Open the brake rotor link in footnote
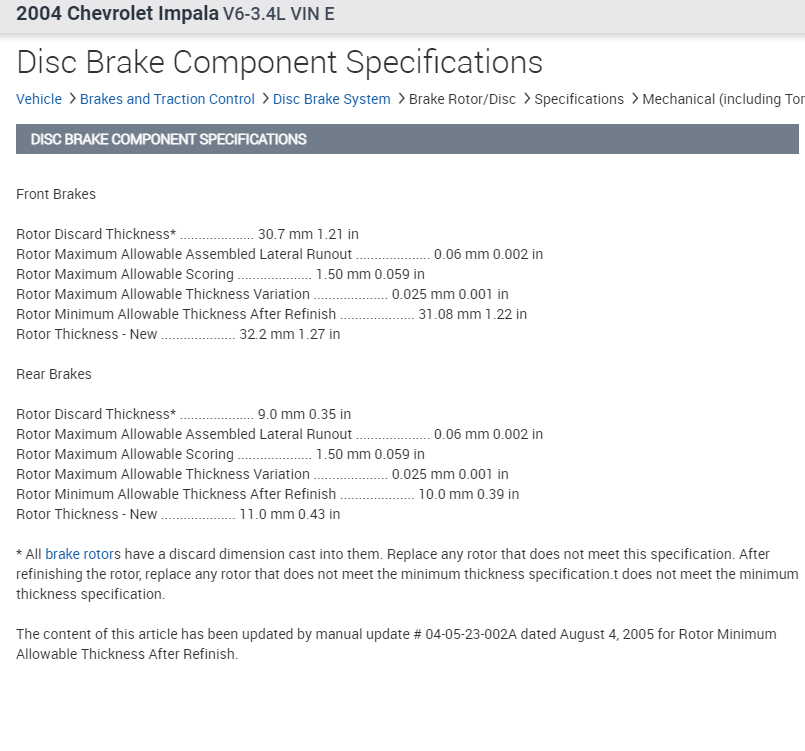The image size is (805, 751). (x=80, y=554)
